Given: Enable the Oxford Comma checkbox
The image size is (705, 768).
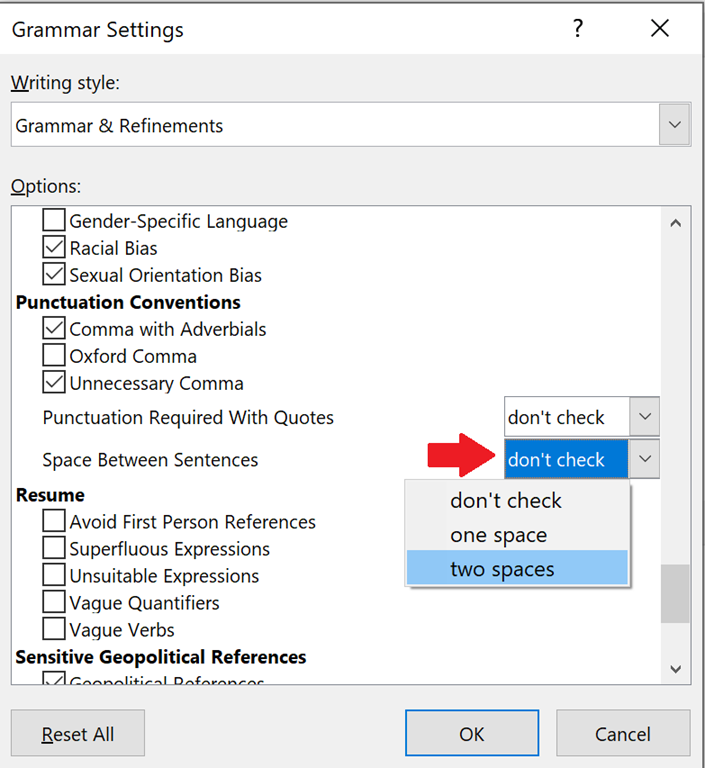Looking at the screenshot, I should tap(55, 356).
